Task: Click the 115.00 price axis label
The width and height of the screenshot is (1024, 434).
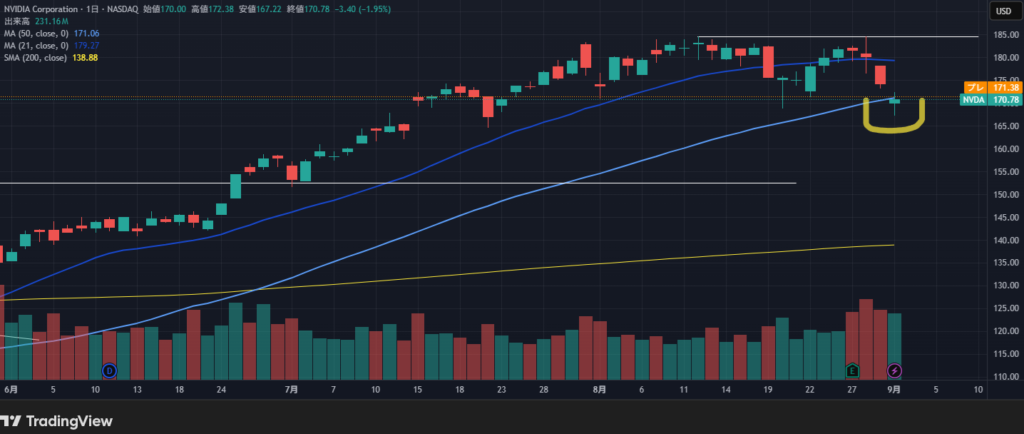Action: tap(1006, 354)
